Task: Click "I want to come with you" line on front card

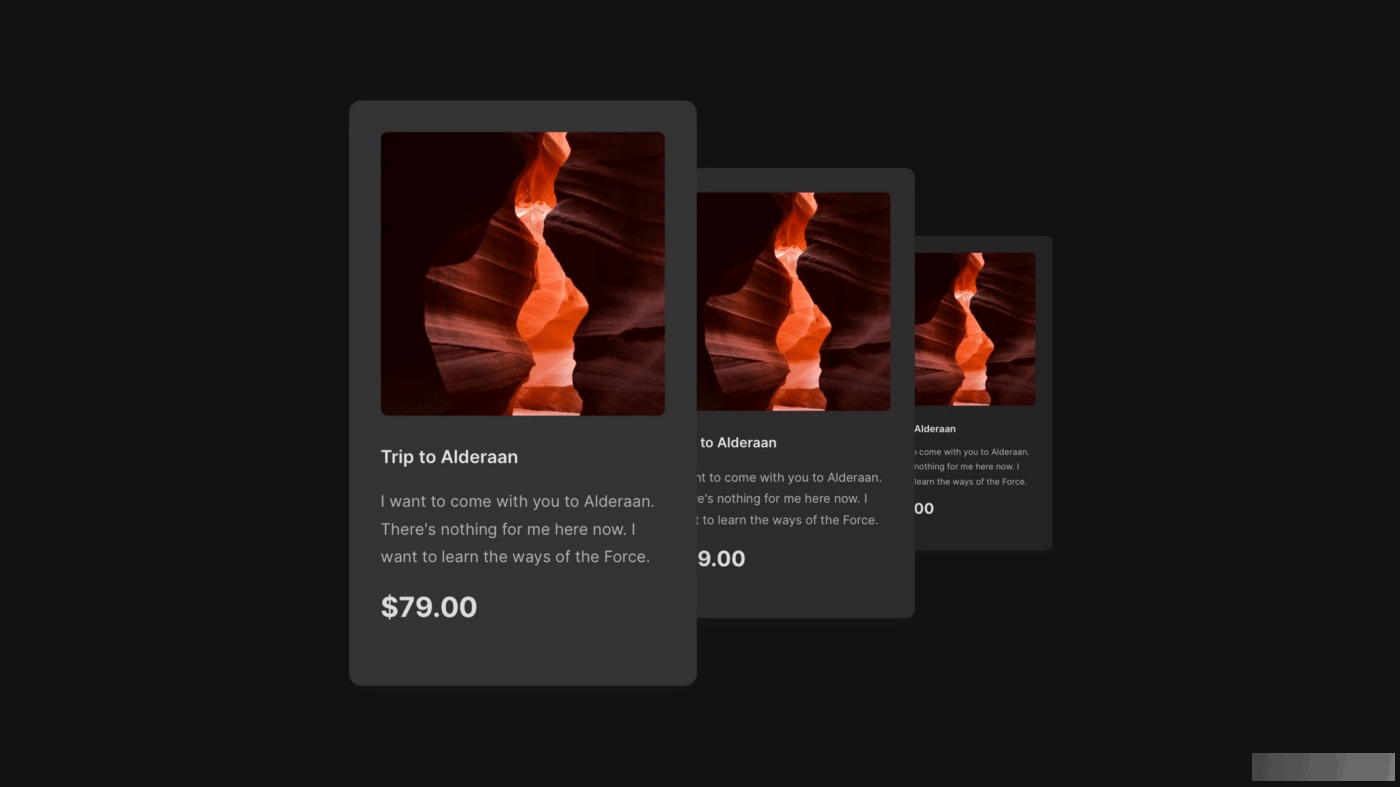Action: point(517,501)
